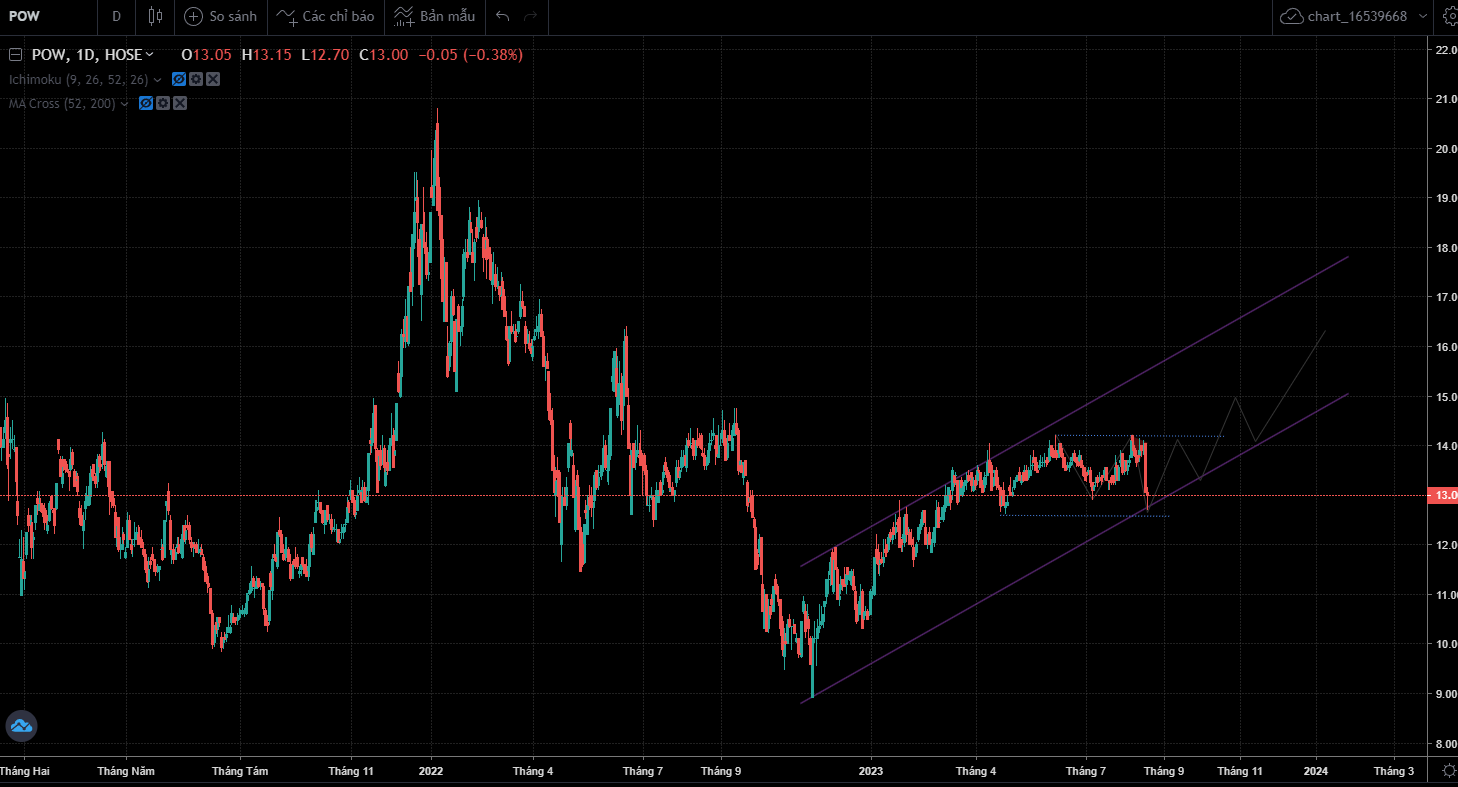Viewport: 1458px width, 787px height.
Task: Click the 15.00 price axis label
Action: pyautogui.click(x=1445, y=397)
